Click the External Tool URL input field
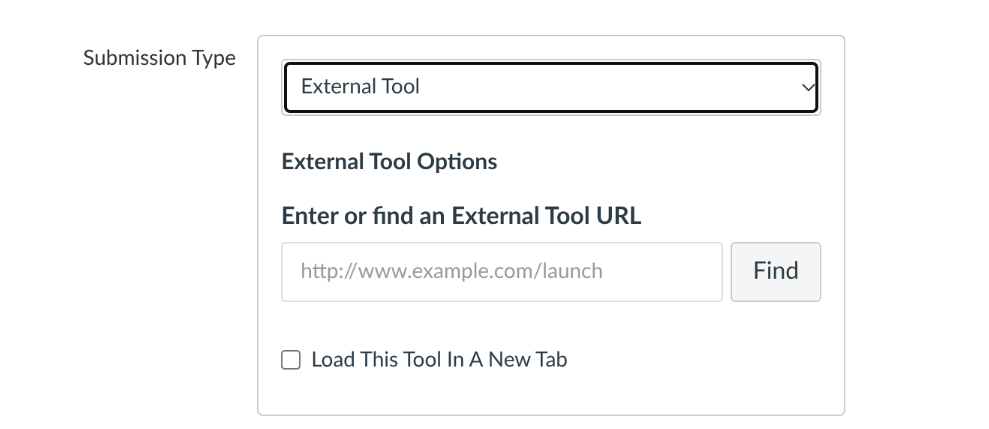The width and height of the screenshot is (989, 429). click(x=501, y=271)
